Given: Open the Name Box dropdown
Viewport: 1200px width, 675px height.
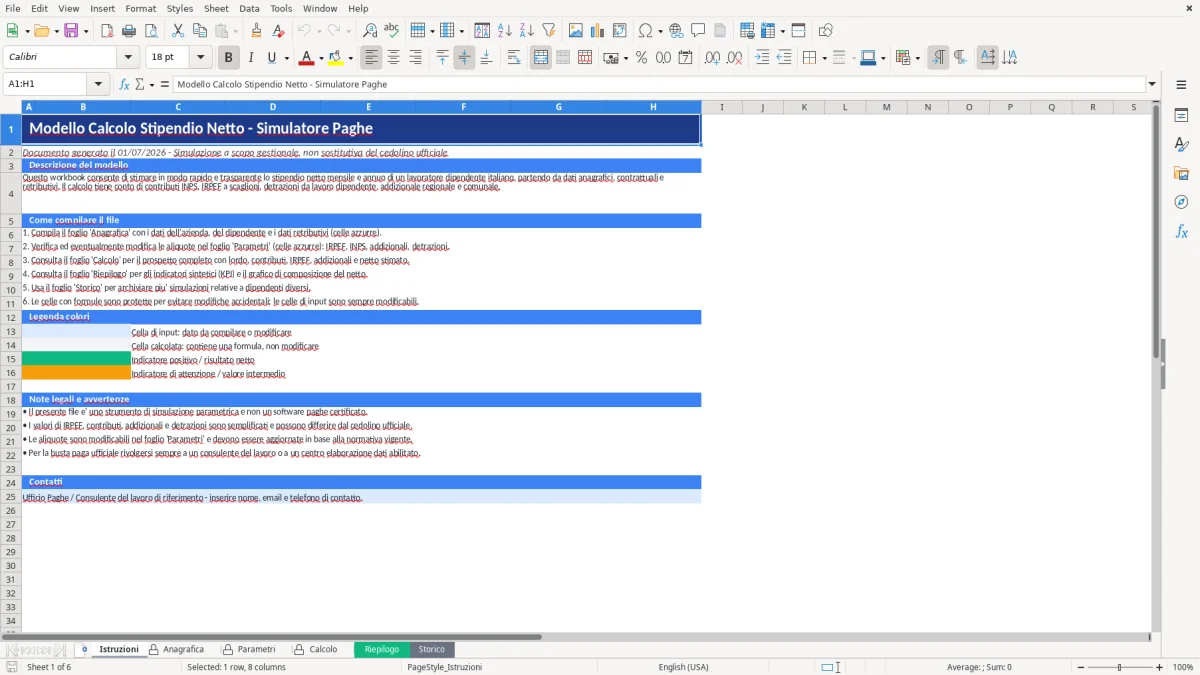Looking at the screenshot, I should [x=98, y=84].
